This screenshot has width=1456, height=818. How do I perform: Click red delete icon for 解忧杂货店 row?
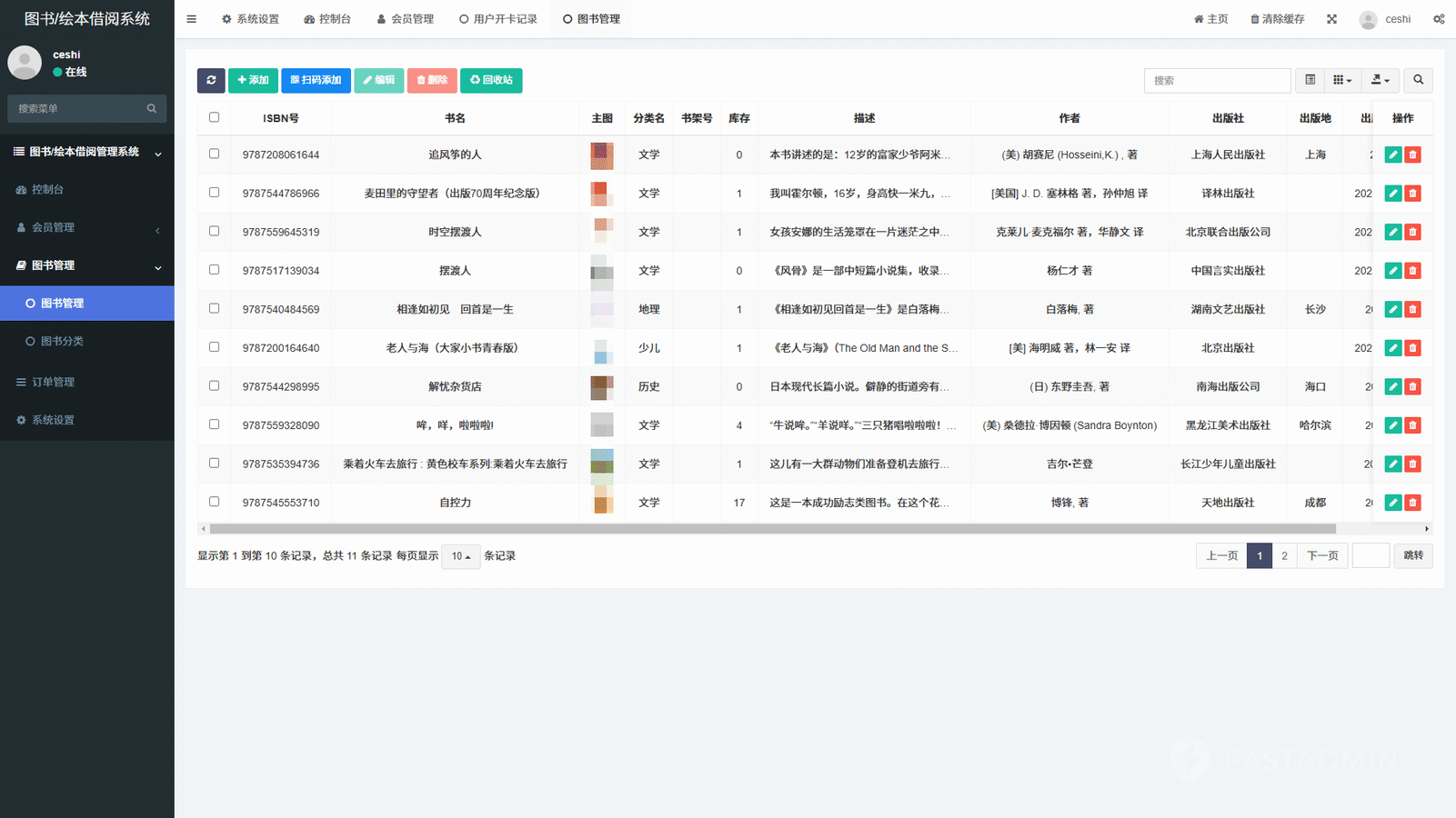coord(1412,387)
